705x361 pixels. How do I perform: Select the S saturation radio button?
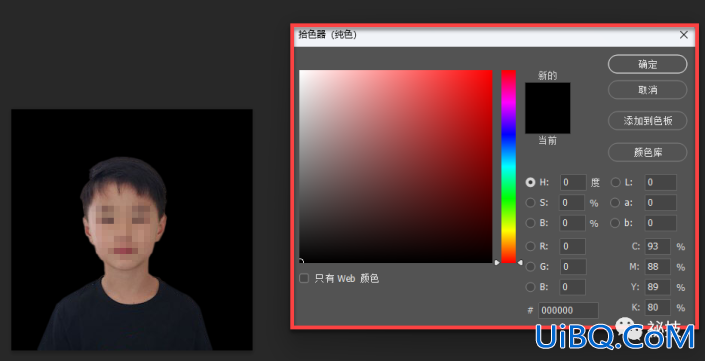531,203
